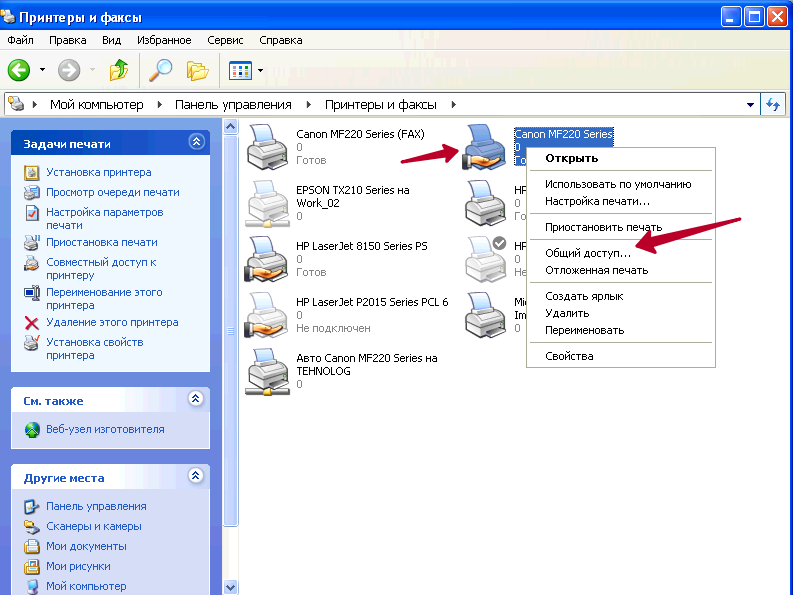
Task: Click the HP LaserJet P2015 Series PCL 6 icon
Action: click(x=266, y=315)
